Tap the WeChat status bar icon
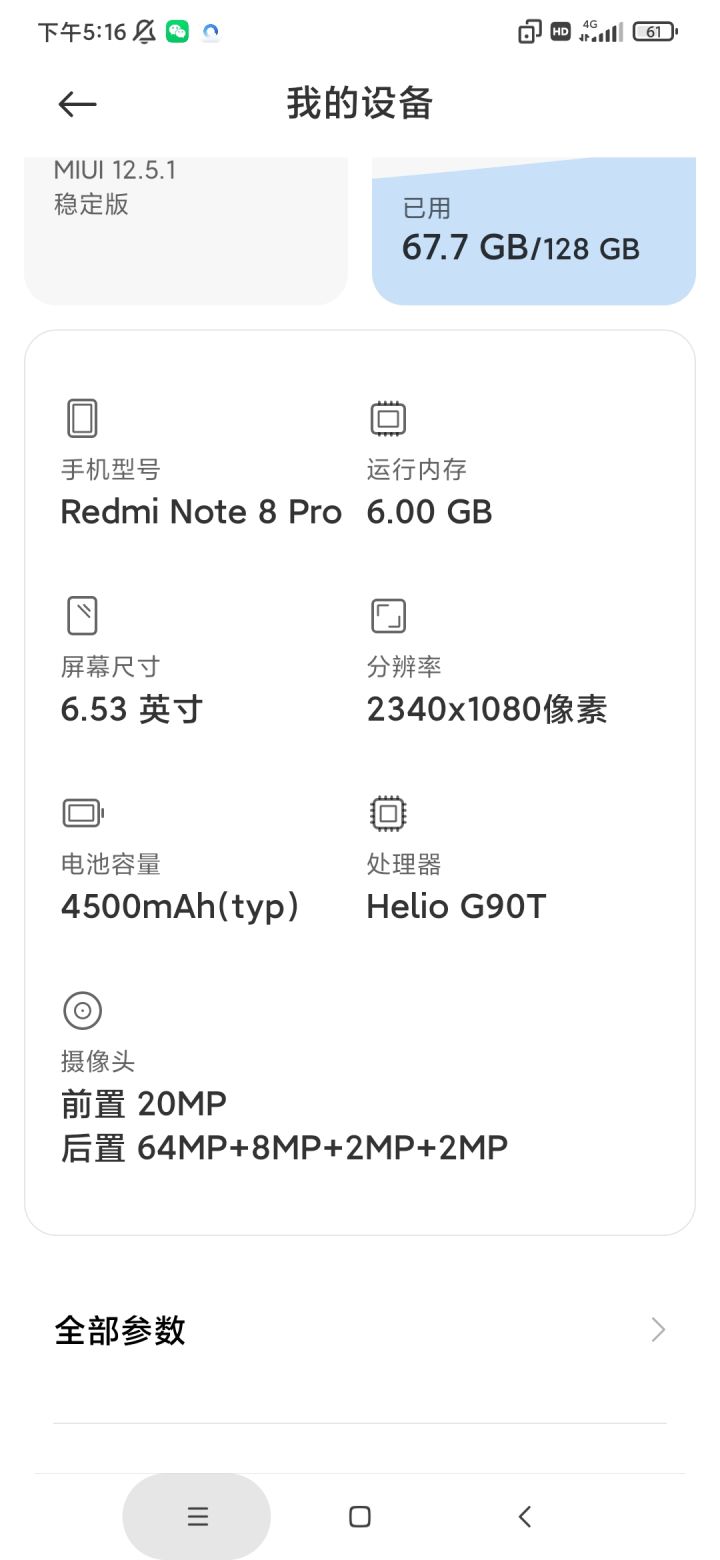This screenshot has width=720, height=1560. [177, 32]
